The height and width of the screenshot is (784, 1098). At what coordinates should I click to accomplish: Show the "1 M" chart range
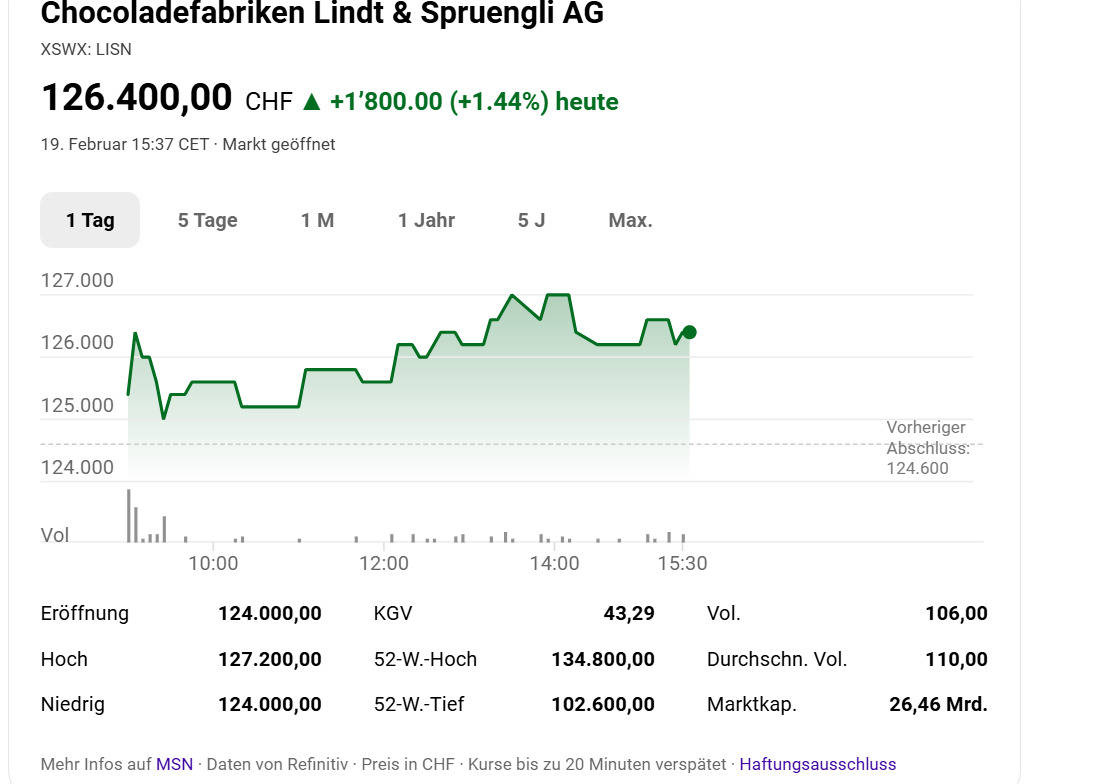[x=317, y=220]
